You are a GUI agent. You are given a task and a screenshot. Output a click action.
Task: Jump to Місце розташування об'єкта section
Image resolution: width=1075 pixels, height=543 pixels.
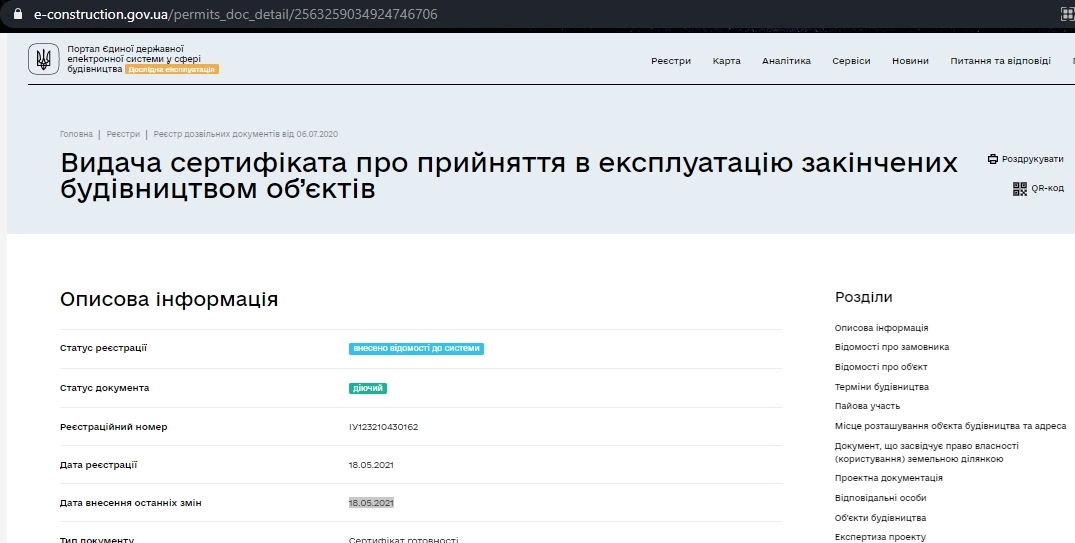[950, 426]
